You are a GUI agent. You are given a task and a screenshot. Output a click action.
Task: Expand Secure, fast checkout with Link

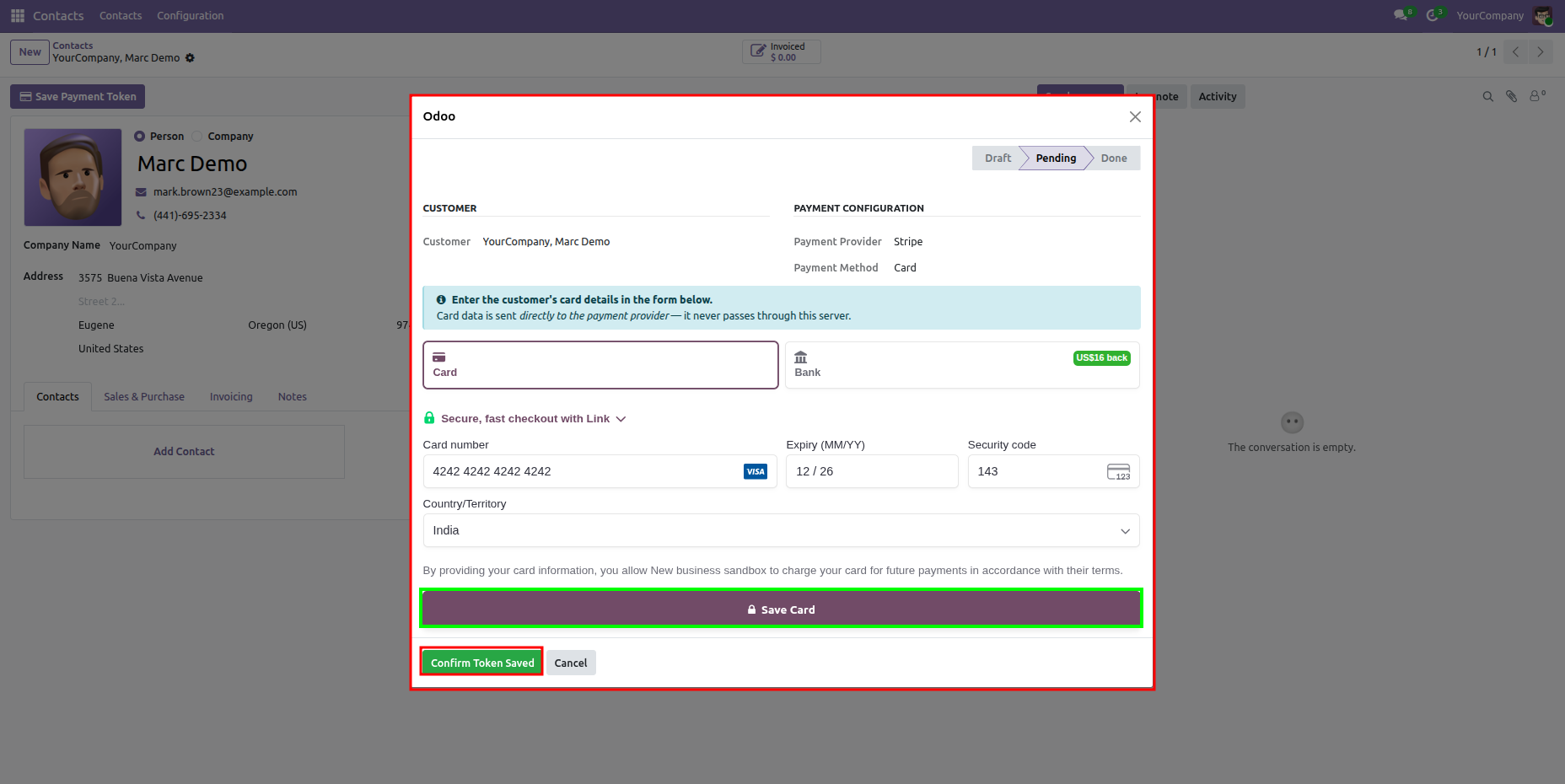pos(534,419)
